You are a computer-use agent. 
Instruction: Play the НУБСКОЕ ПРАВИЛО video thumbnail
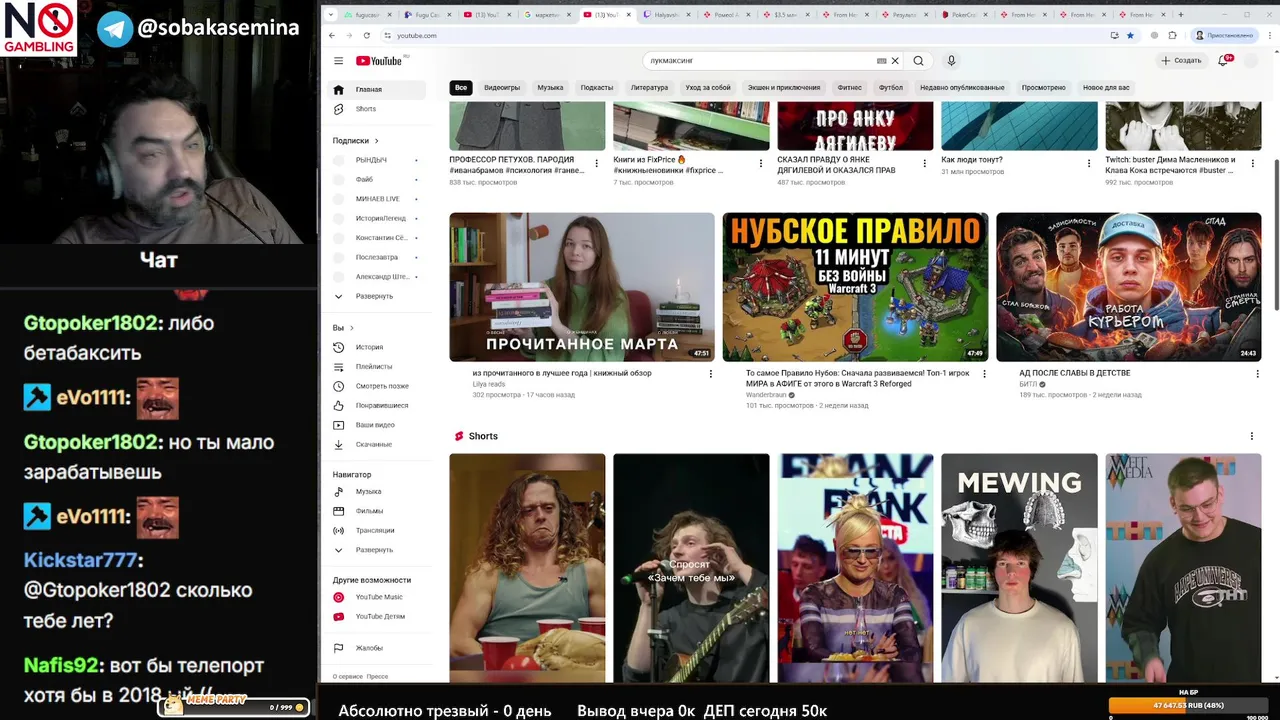[855, 287]
